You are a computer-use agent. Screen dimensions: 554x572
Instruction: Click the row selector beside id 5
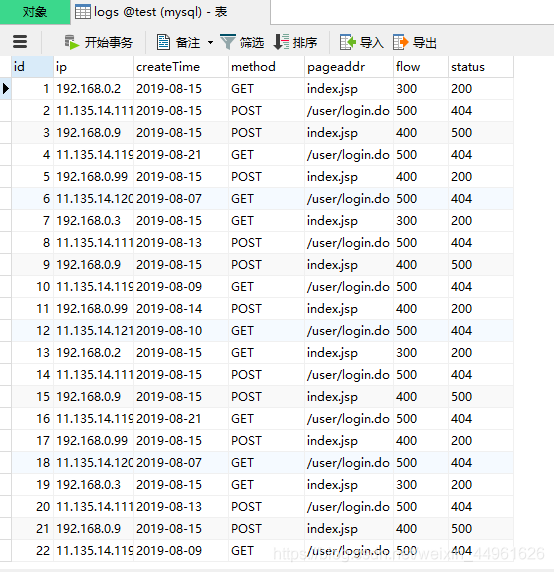coord(5,177)
